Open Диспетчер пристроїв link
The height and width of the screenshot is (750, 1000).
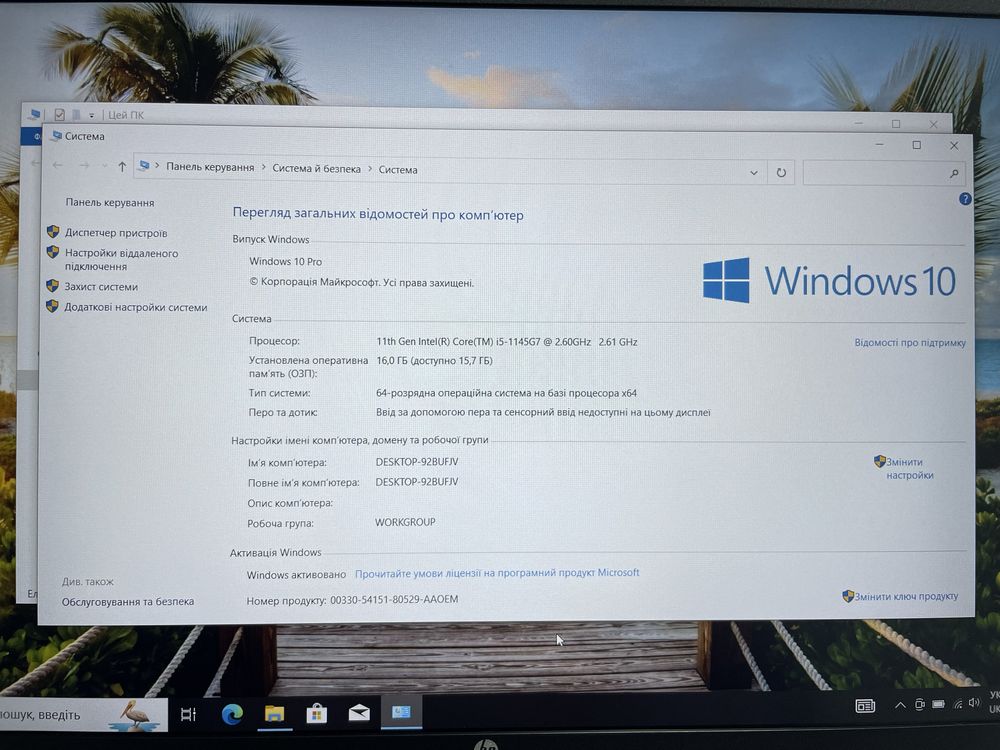(x=115, y=233)
